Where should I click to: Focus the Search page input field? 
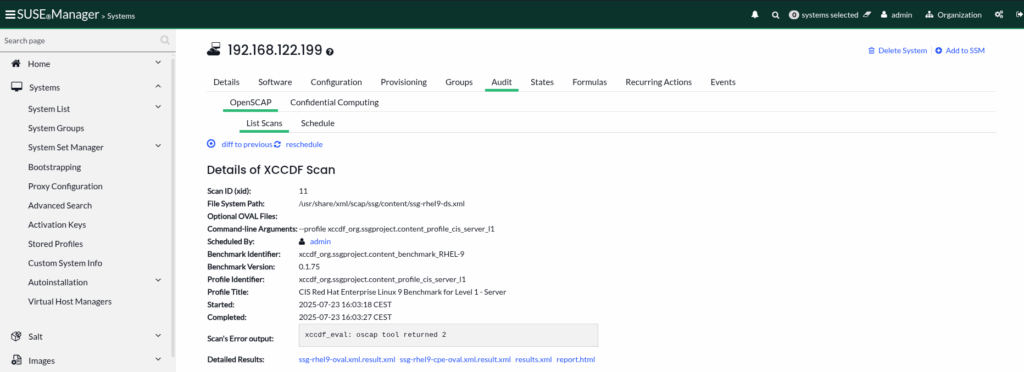80,40
